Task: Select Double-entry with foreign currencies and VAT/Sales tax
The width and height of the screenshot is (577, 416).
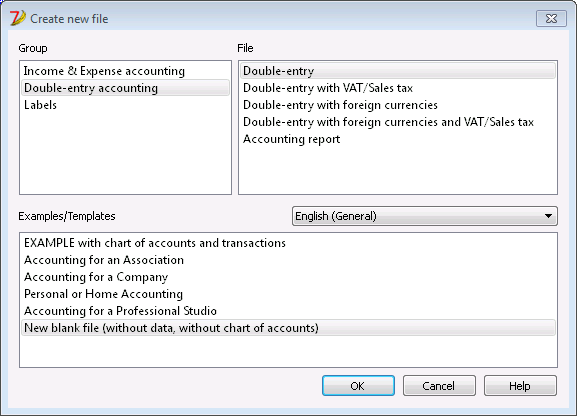Action: coord(398,122)
